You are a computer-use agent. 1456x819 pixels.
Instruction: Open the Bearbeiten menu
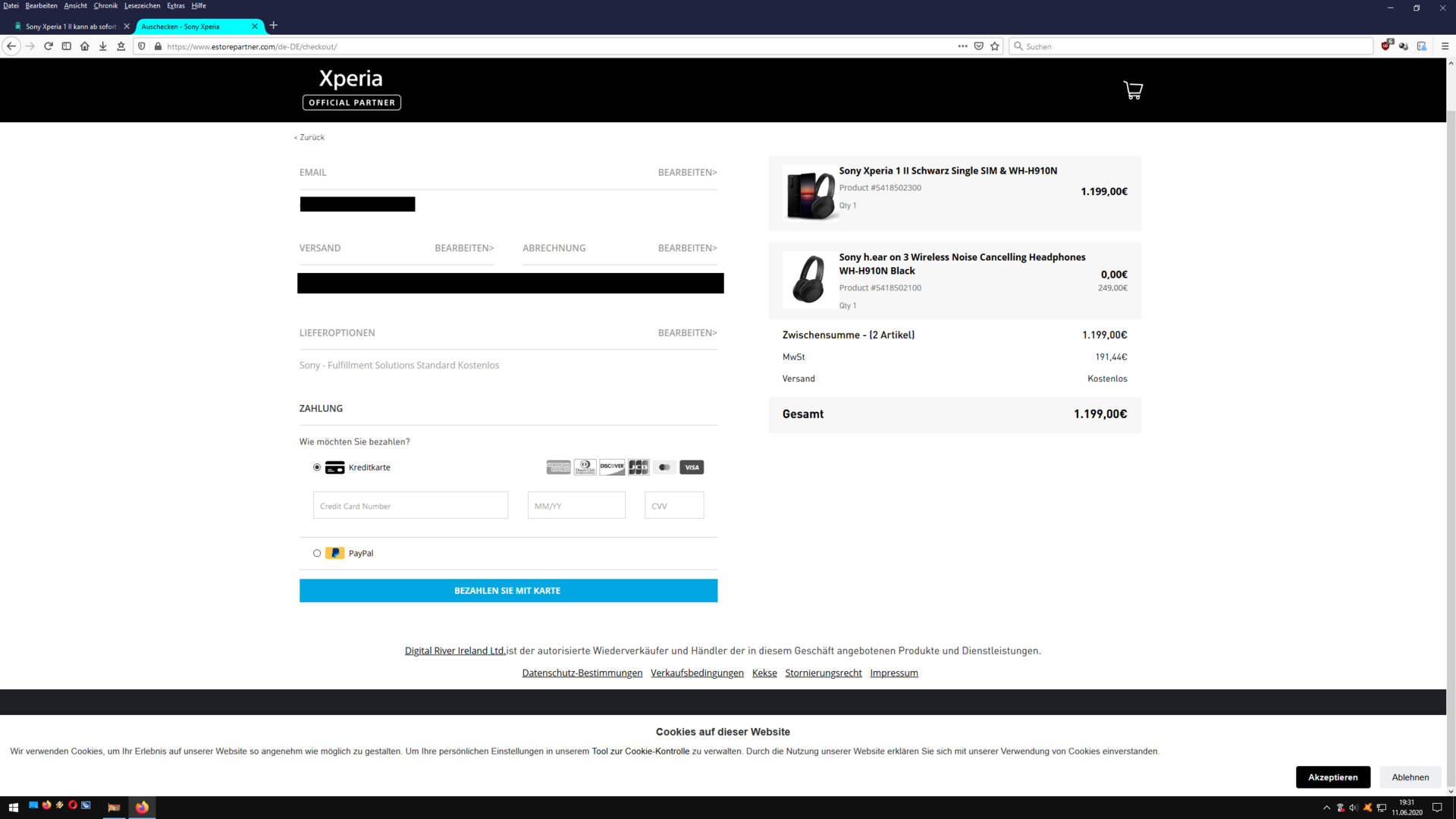click(41, 5)
